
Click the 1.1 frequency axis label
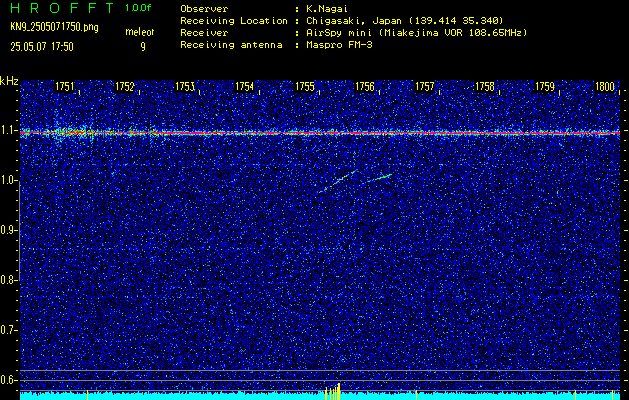pyautogui.click(x=8, y=131)
